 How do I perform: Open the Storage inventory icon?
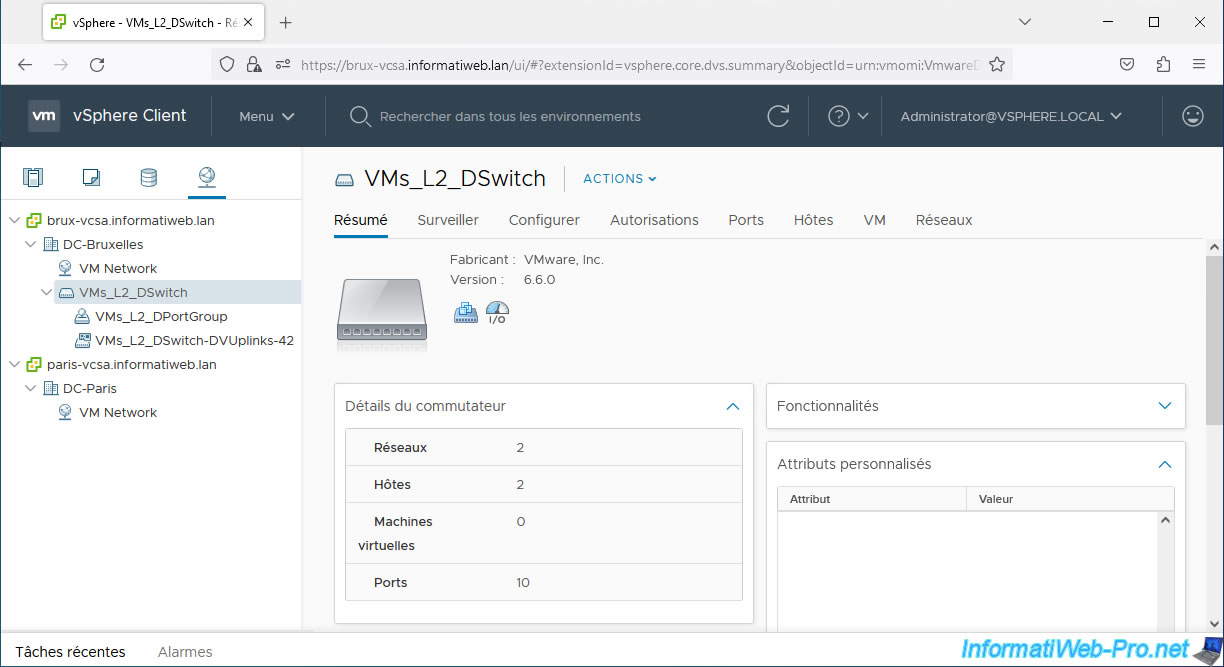click(x=148, y=178)
